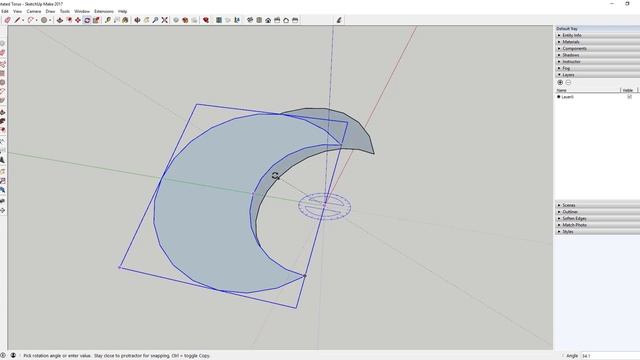Open the red-gem Extension Manager icon
The width and height of the screenshot is (640, 360).
[x=206, y=20]
